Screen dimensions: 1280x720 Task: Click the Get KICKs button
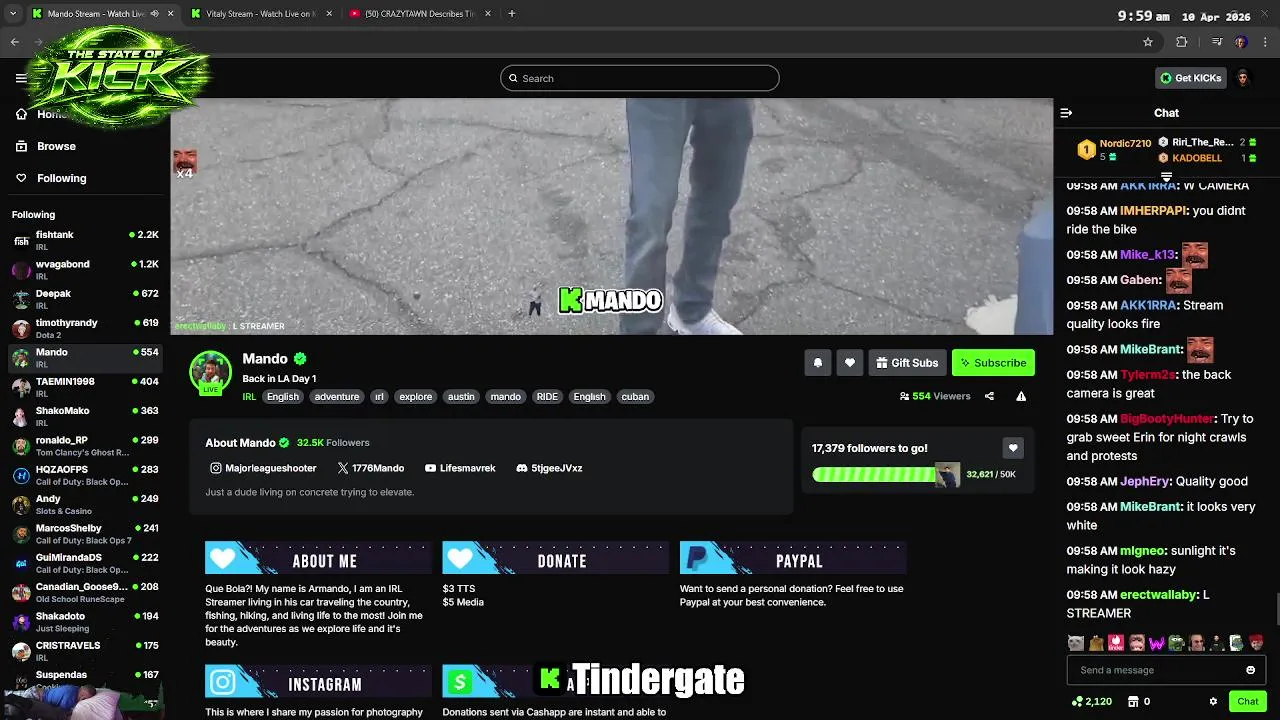(1190, 78)
